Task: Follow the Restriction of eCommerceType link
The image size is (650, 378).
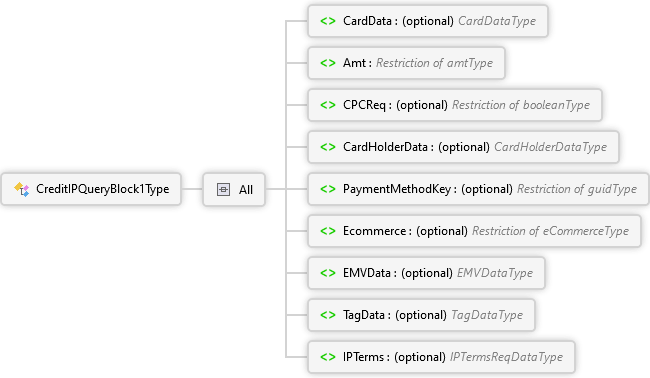Action: pyautogui.click(x=550, y=231)
